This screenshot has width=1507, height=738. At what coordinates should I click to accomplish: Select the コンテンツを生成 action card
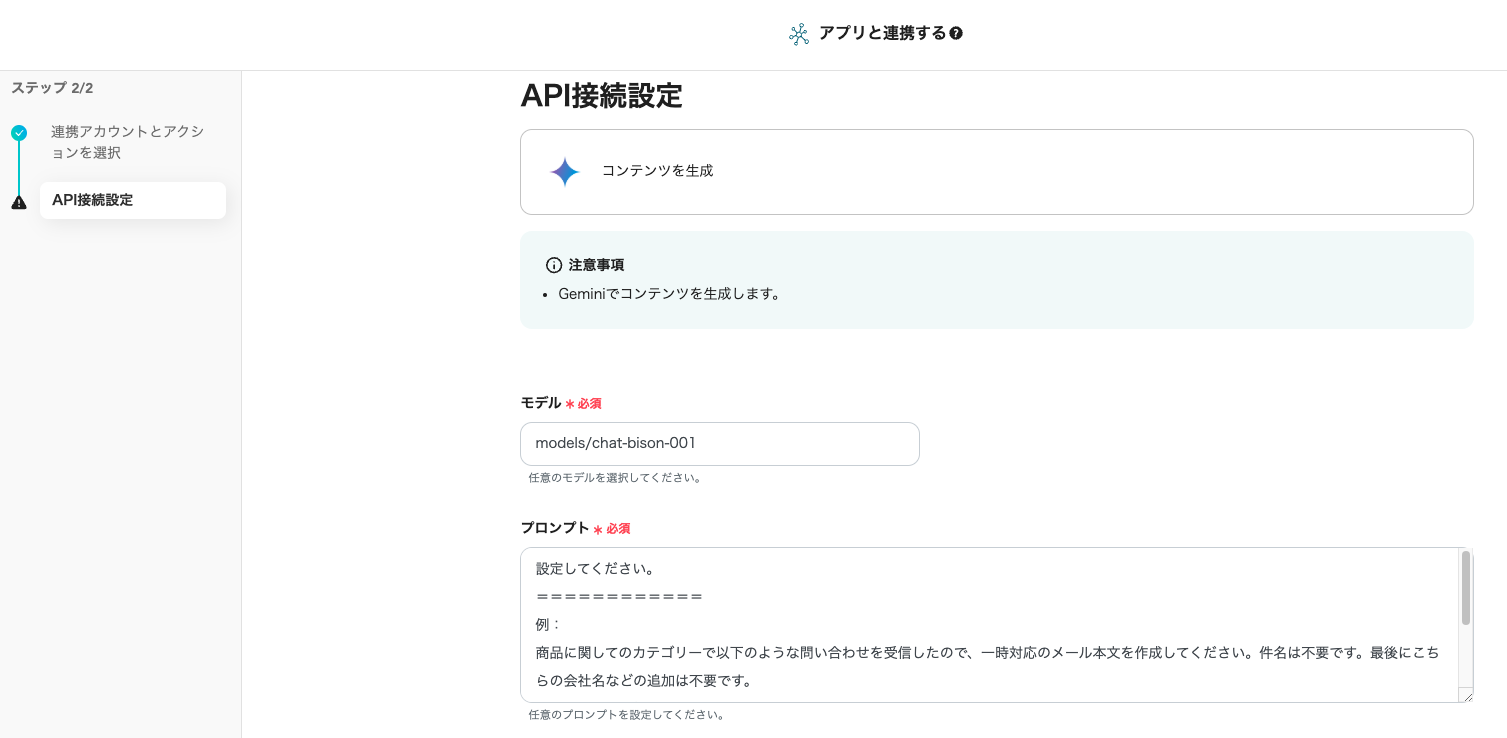(x=996, y=172)
